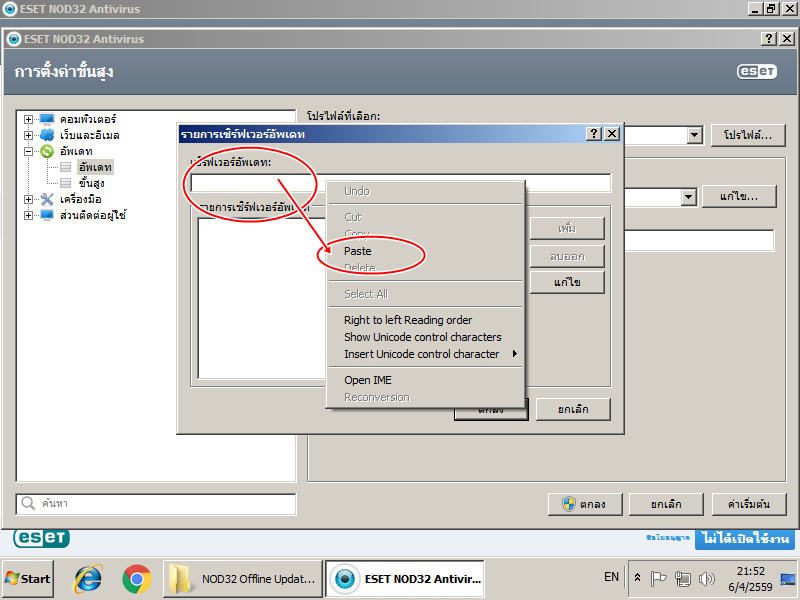
Task: Click the blue ไม่ได้เปิดใช้งาน button
Action: coord(745,539)
